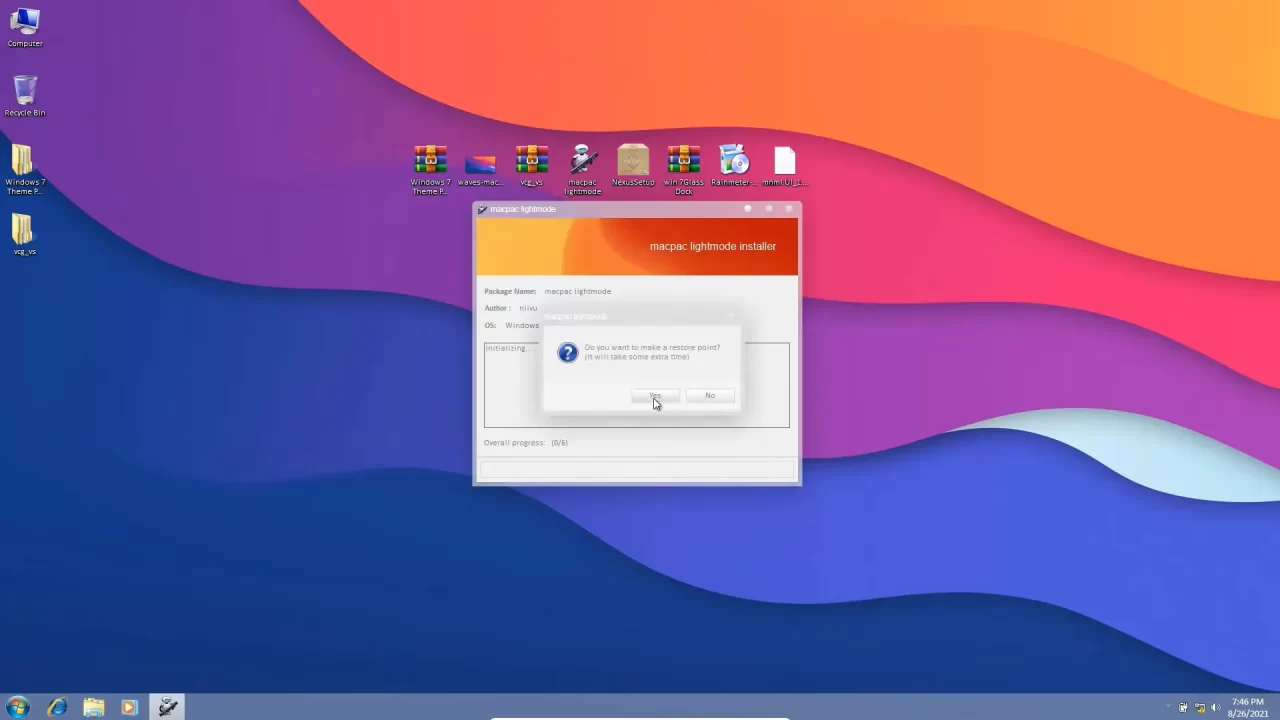Click Yes to create a restore point
Viewport: 1280px width, 720px height.
655,395
